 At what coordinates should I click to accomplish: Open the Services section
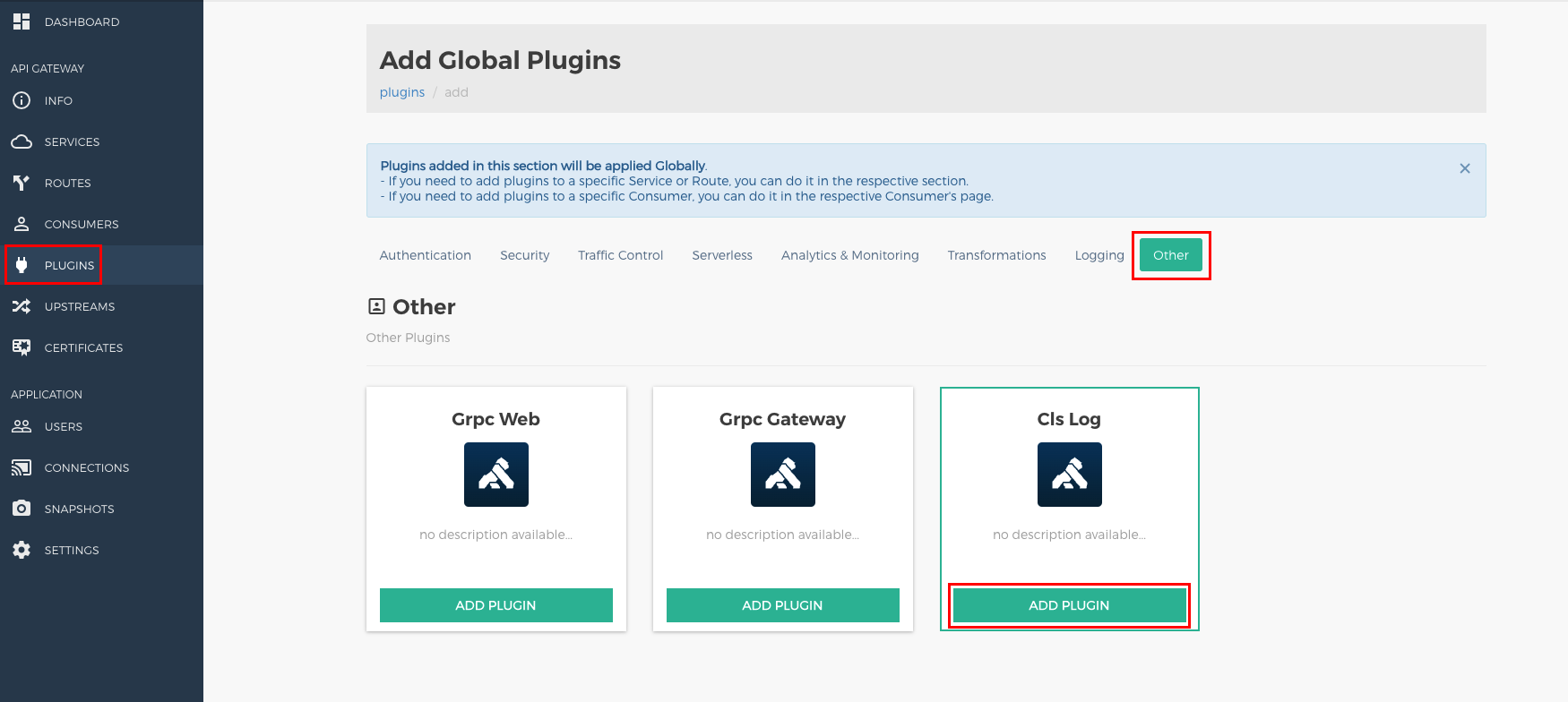click(101, 141)
